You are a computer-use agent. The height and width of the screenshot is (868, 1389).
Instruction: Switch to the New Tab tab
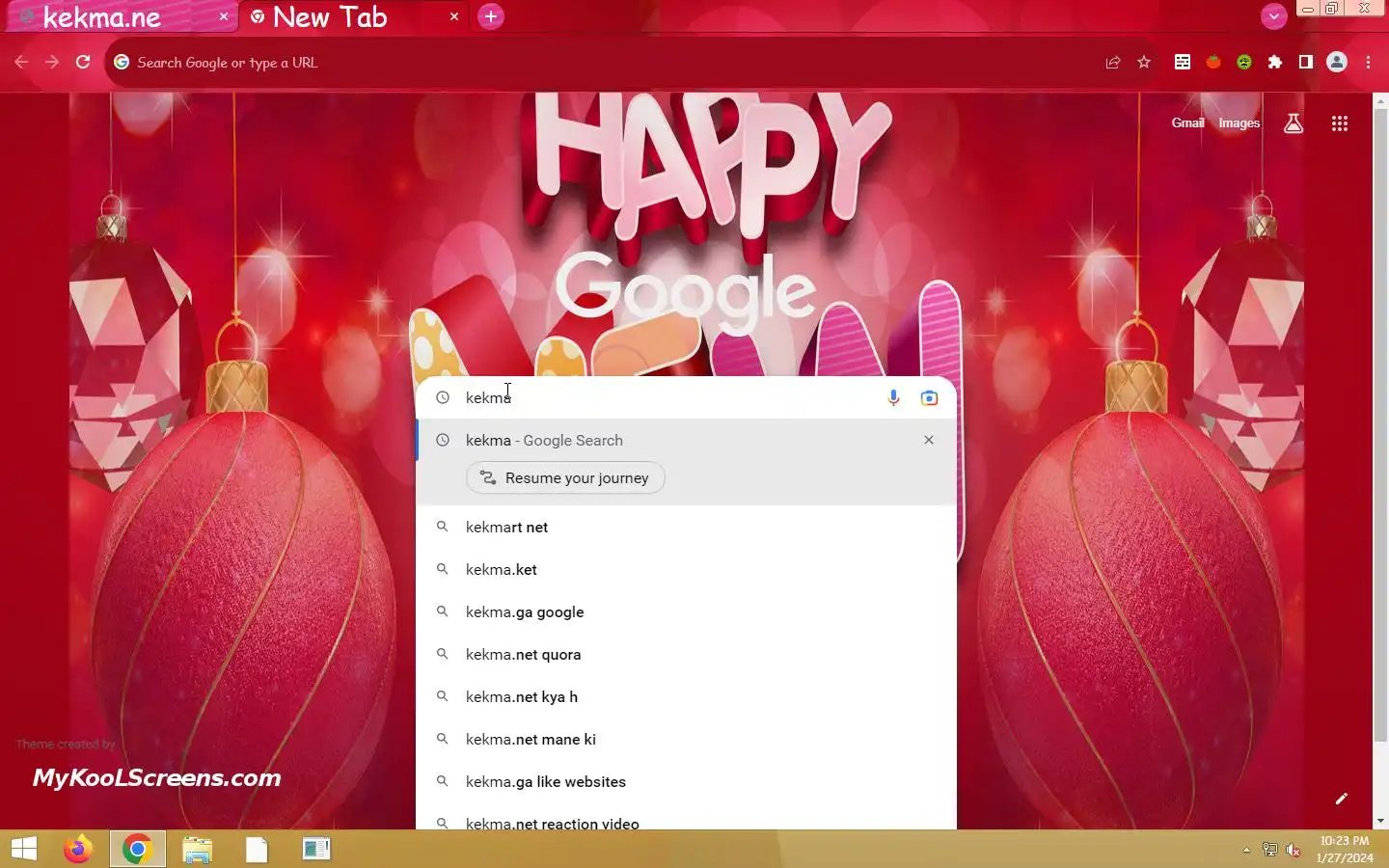[x=352, y=17]
